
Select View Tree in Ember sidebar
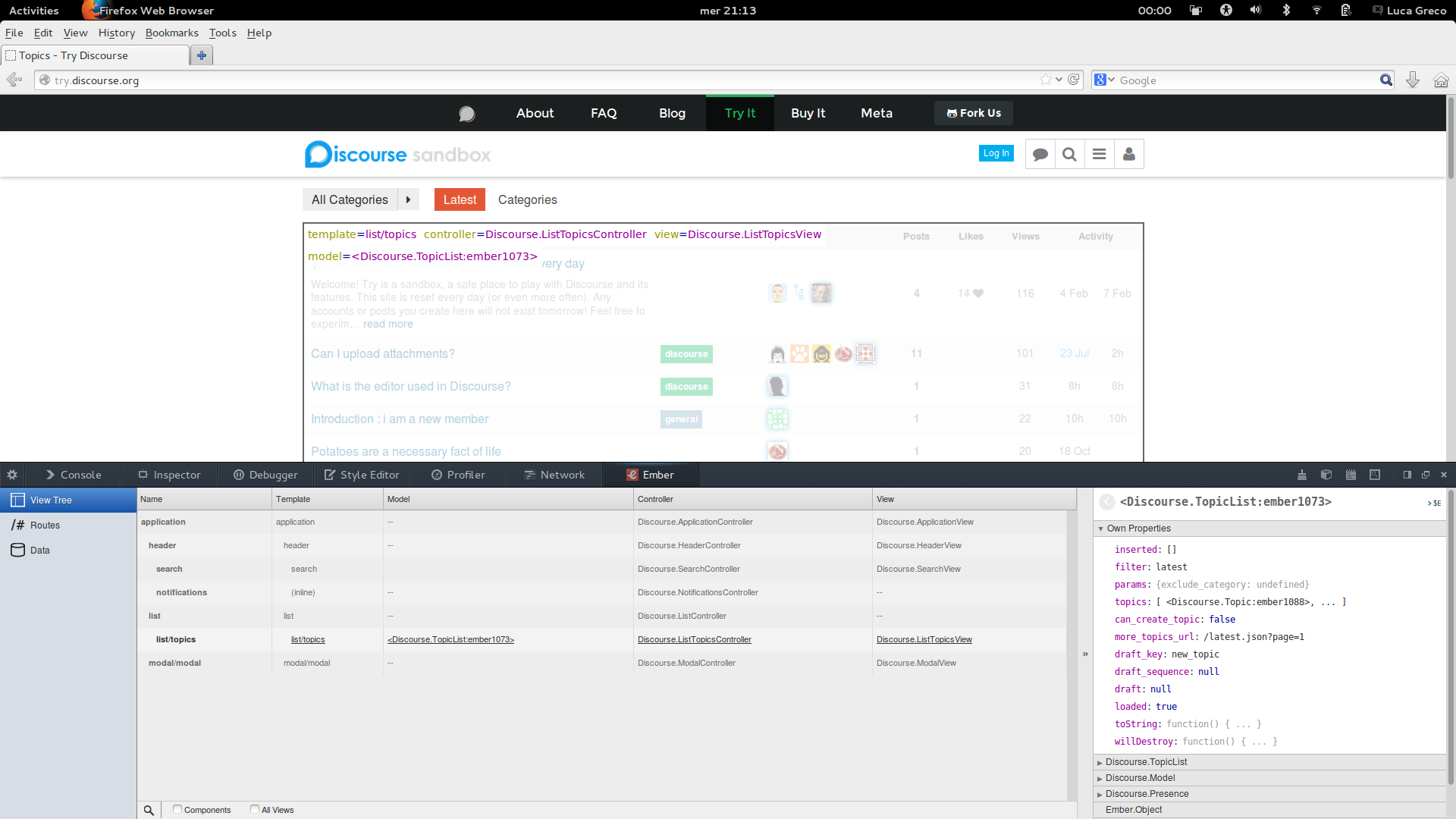pyautogui.click(x=68, y=500)
